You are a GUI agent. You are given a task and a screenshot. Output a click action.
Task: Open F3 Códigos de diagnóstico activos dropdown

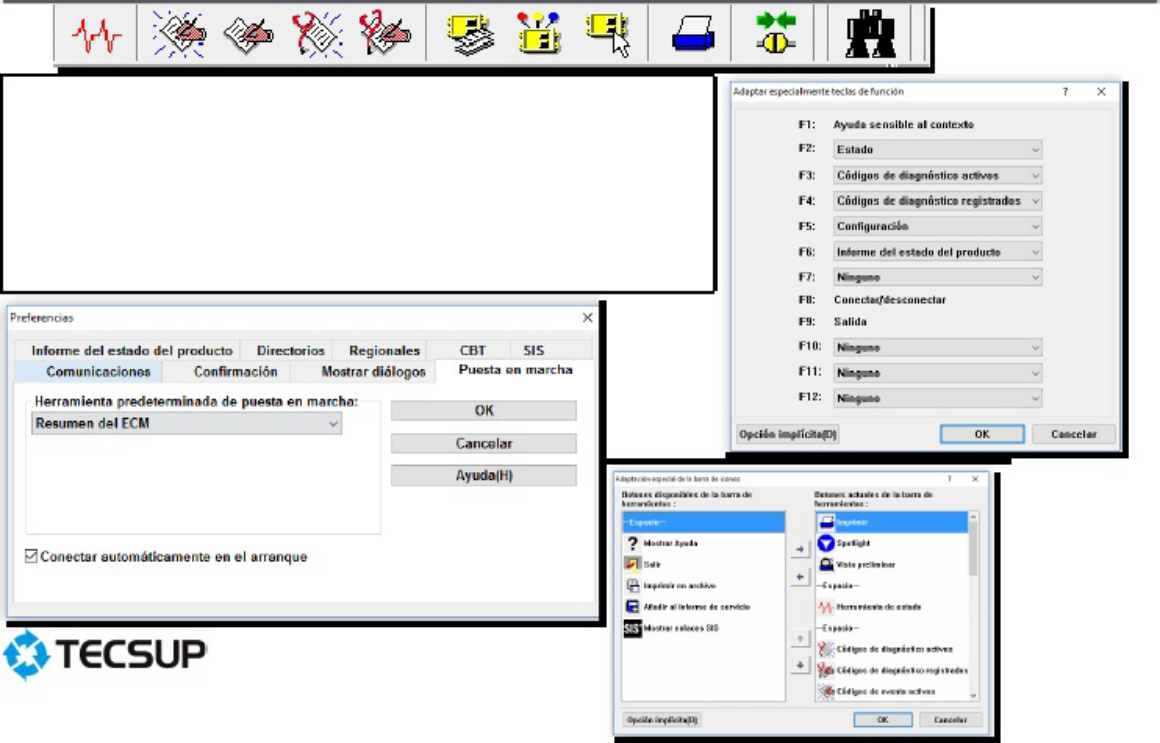[937, 175]
